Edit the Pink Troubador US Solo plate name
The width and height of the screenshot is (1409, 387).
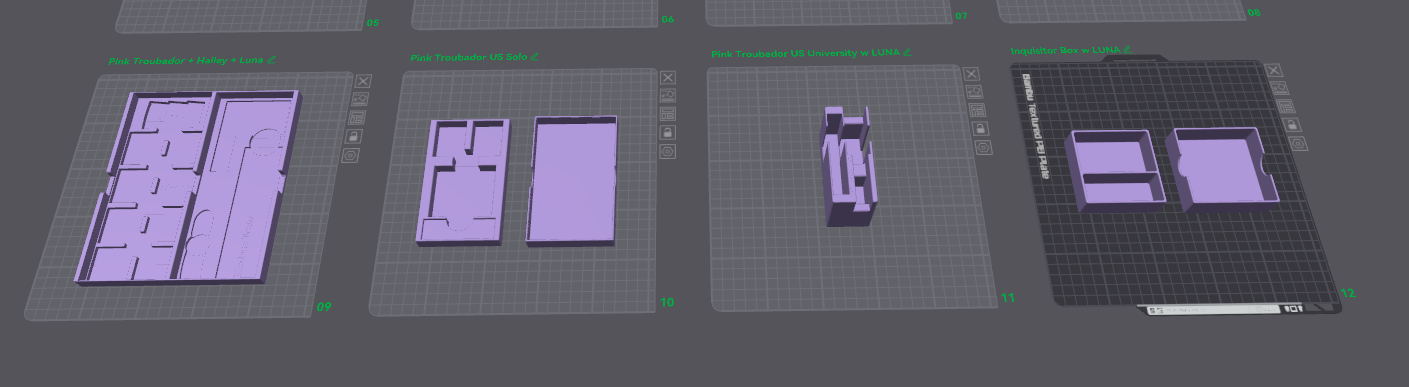point(535,57)
